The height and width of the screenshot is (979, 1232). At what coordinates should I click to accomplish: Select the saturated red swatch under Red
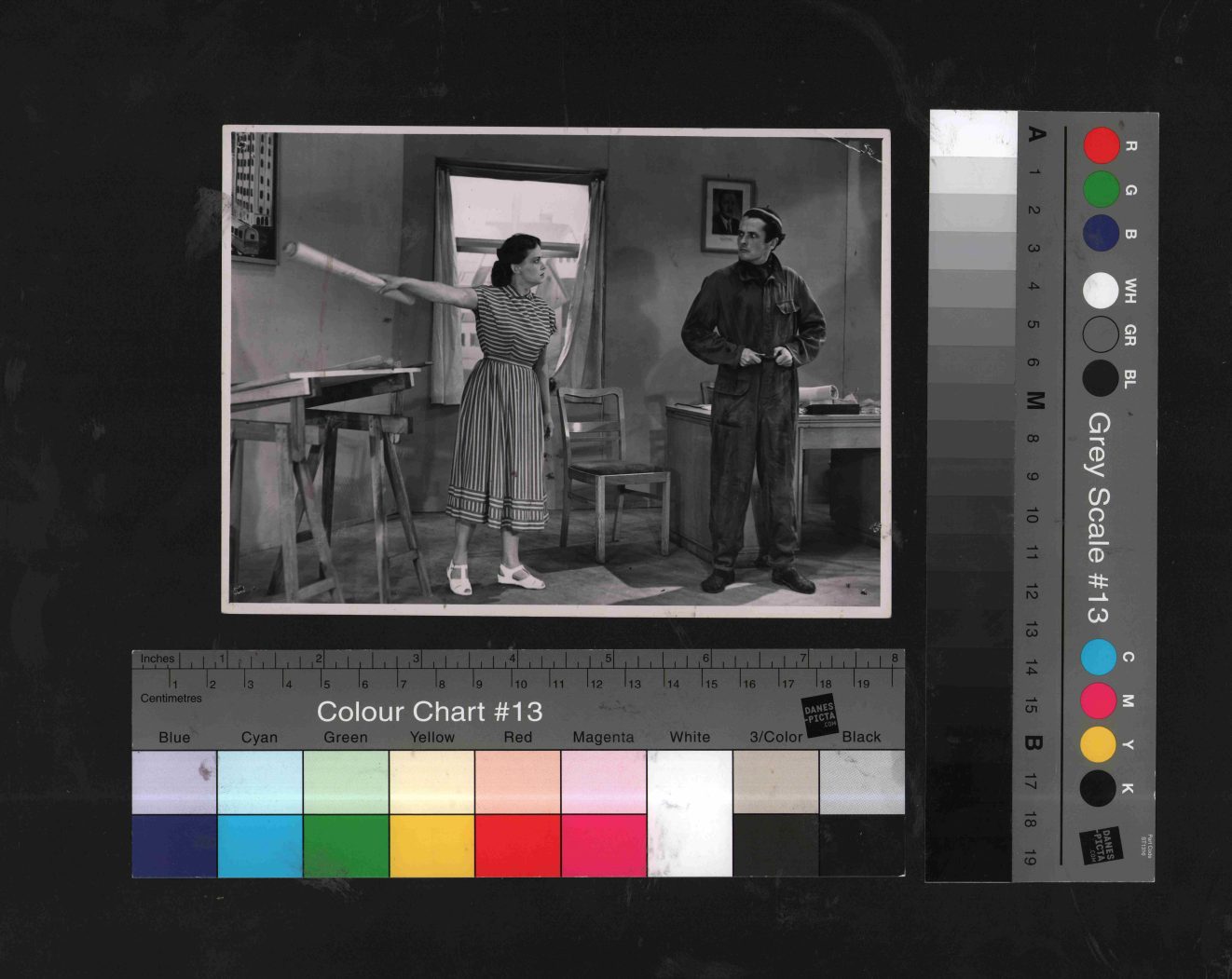[x=518, y=846]
